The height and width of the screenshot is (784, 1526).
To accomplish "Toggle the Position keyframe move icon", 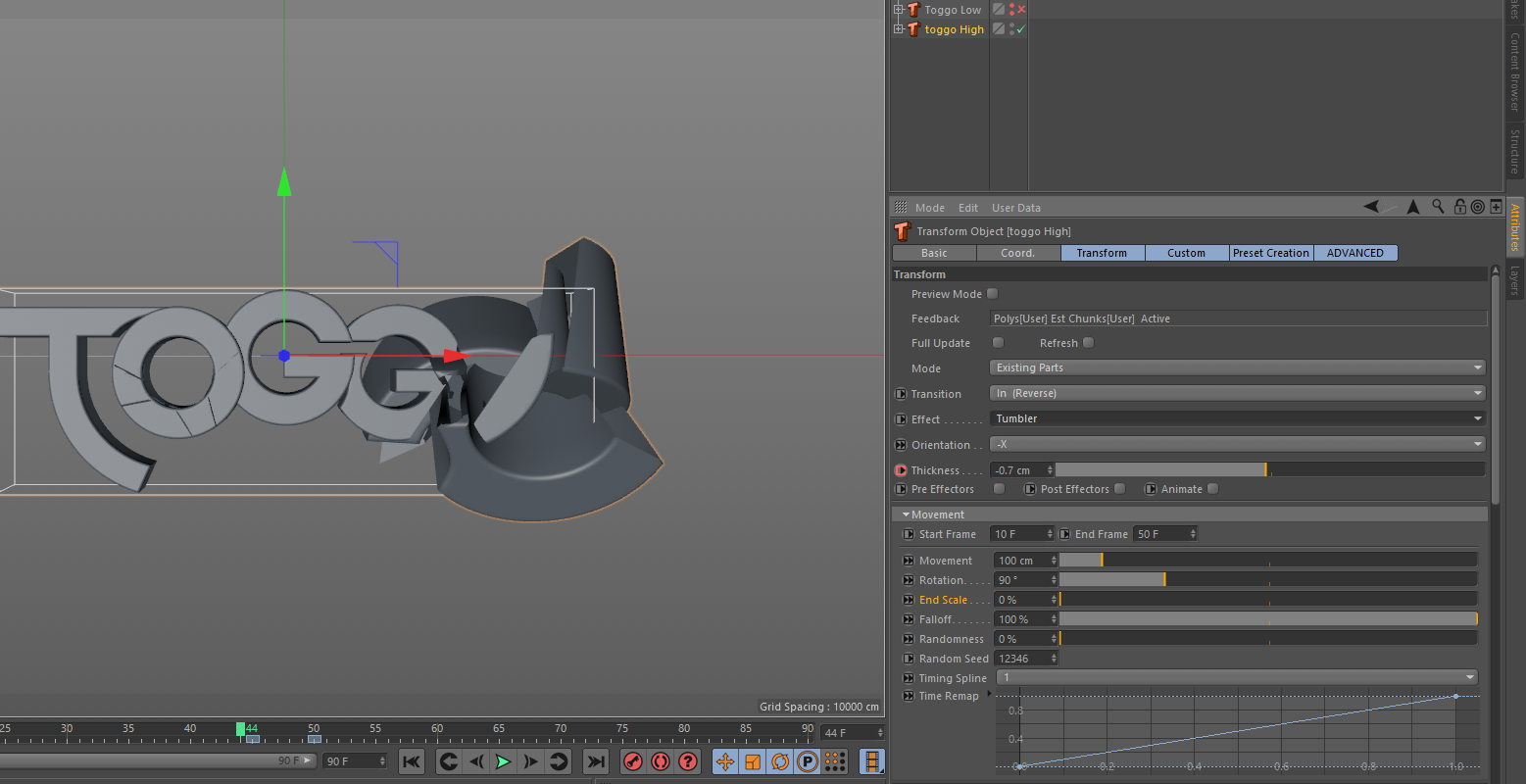I will coord(725,761).
